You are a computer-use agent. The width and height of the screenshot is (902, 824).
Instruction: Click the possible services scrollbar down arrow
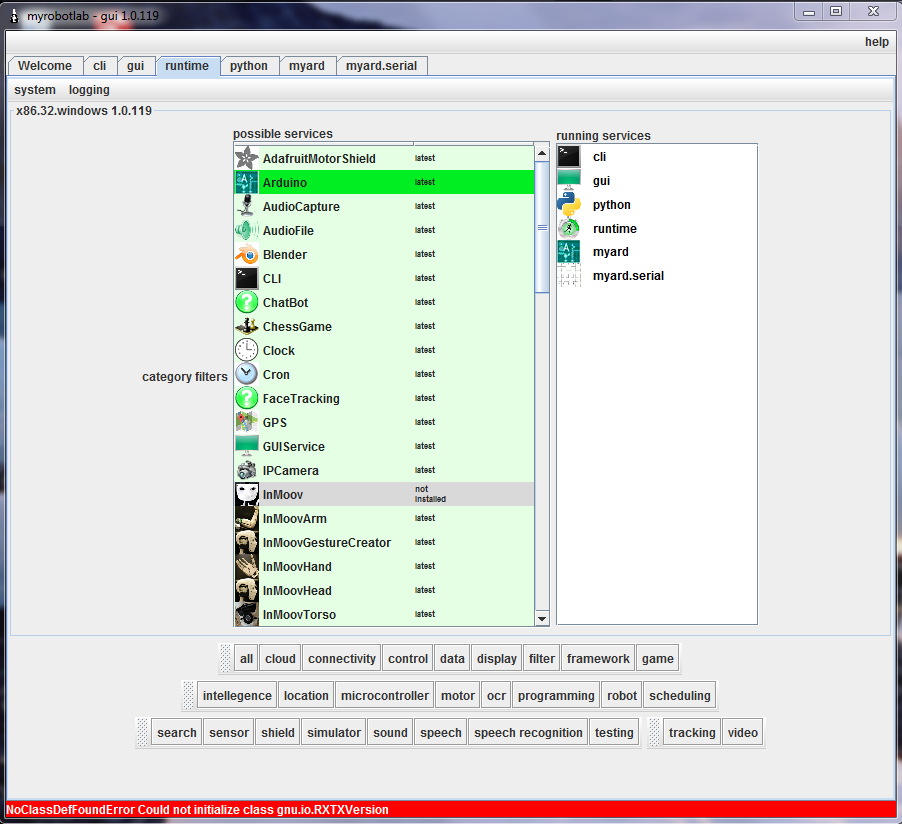pyautogui.click(x=542, y=619)
